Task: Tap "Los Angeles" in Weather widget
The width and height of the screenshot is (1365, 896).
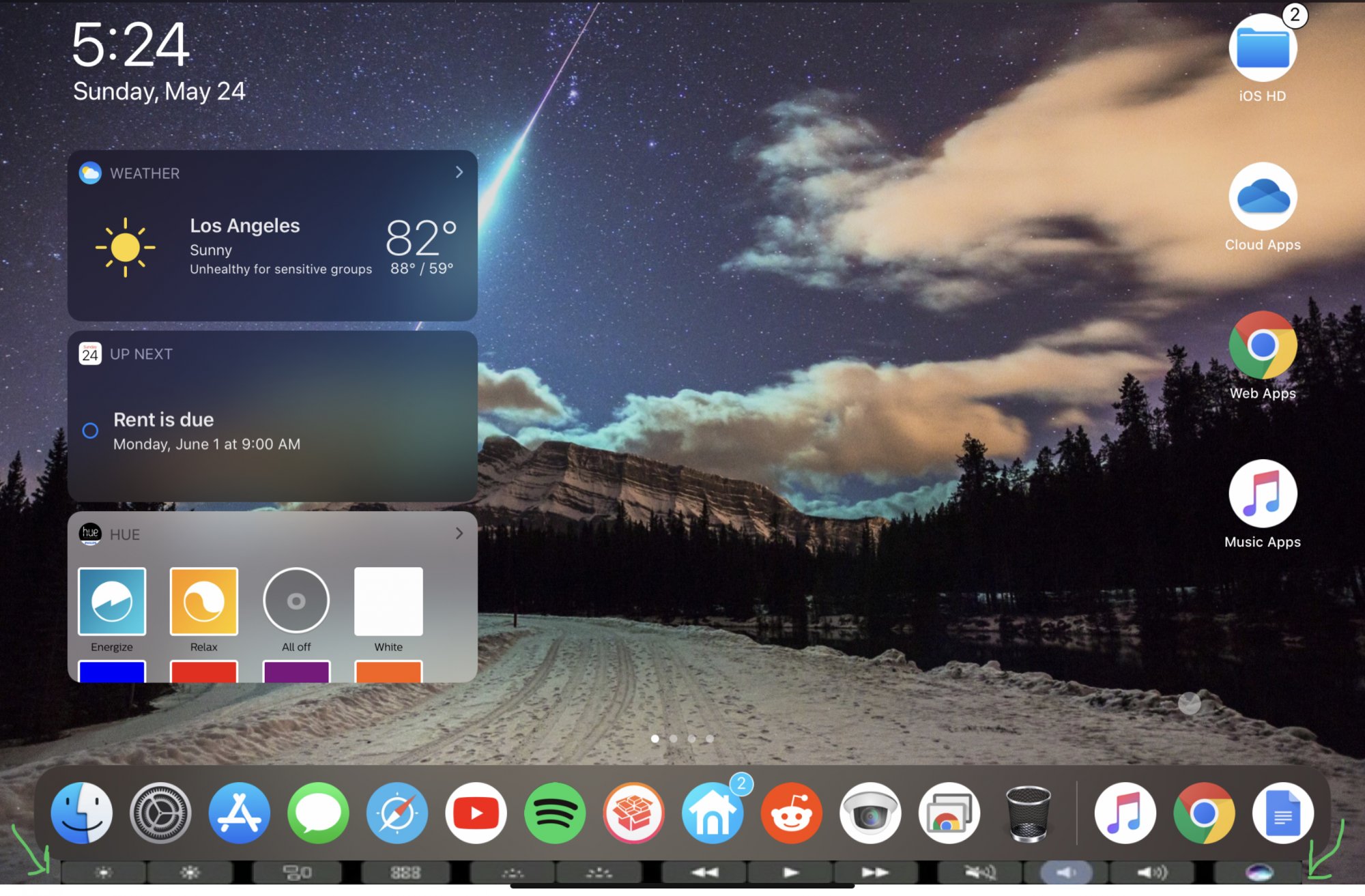Action: [245, 225]
